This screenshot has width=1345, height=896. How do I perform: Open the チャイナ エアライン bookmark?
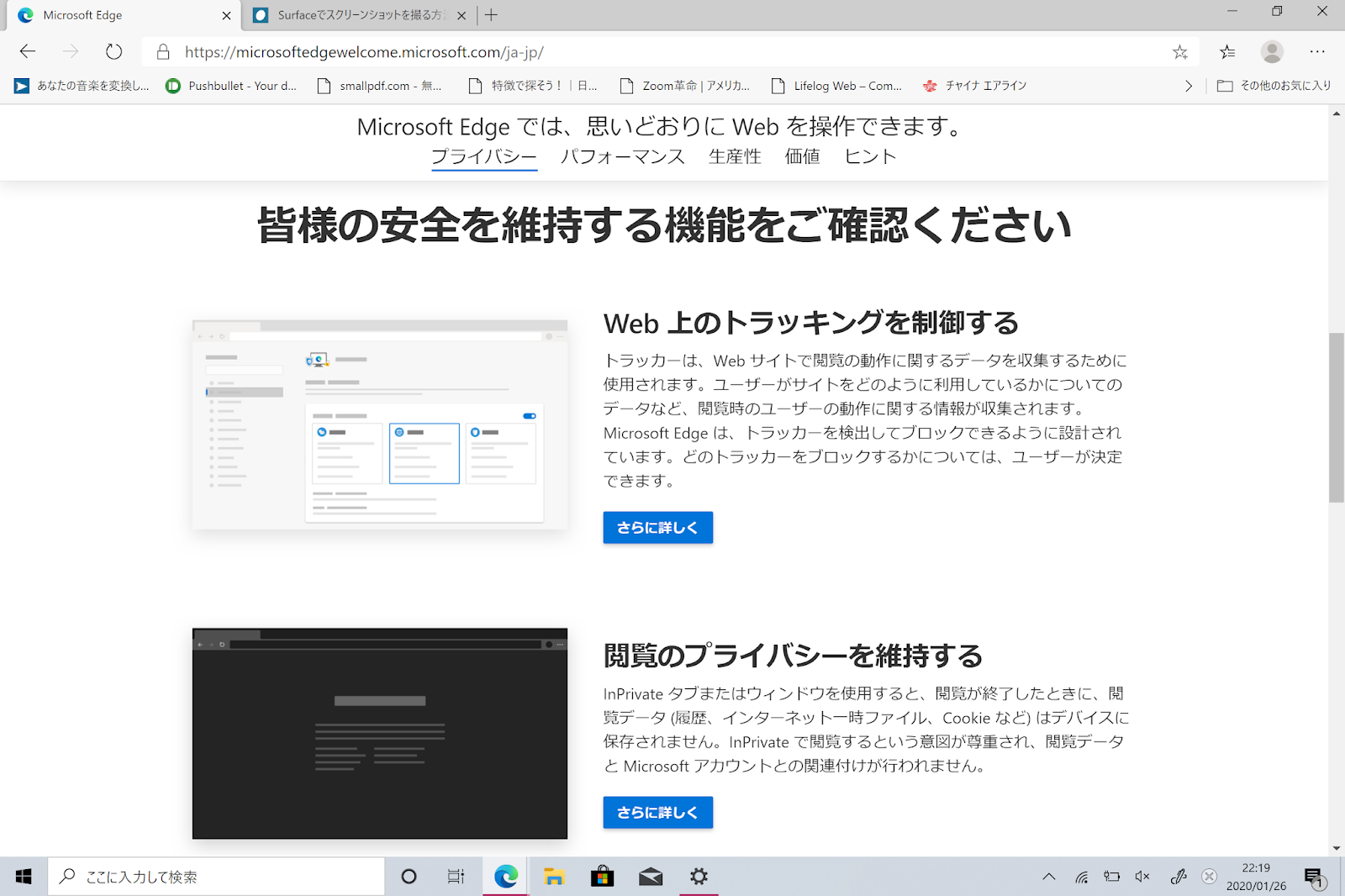[x=974, y=86]
